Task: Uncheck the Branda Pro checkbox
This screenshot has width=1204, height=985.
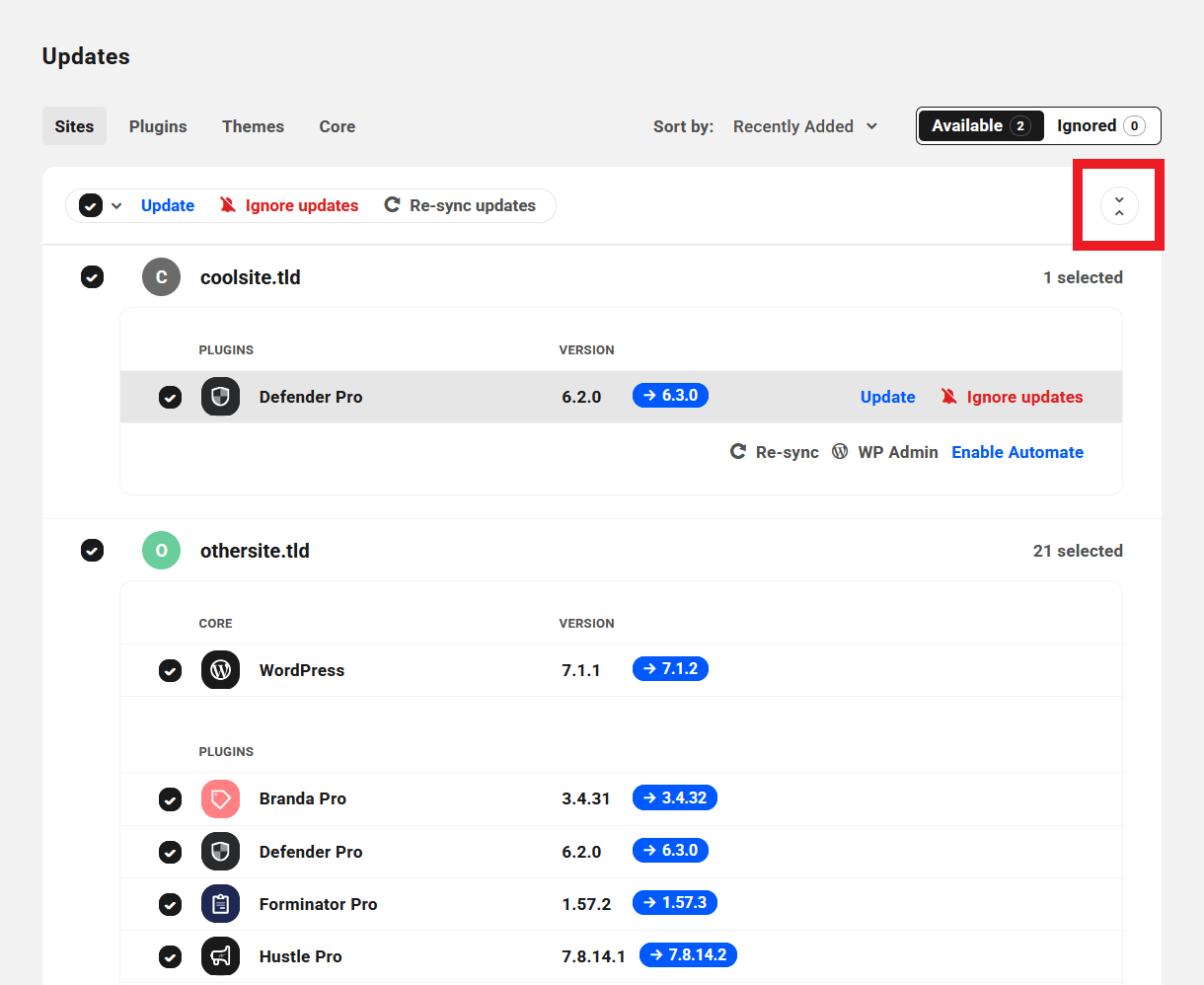Action: [x=171, y=798]
